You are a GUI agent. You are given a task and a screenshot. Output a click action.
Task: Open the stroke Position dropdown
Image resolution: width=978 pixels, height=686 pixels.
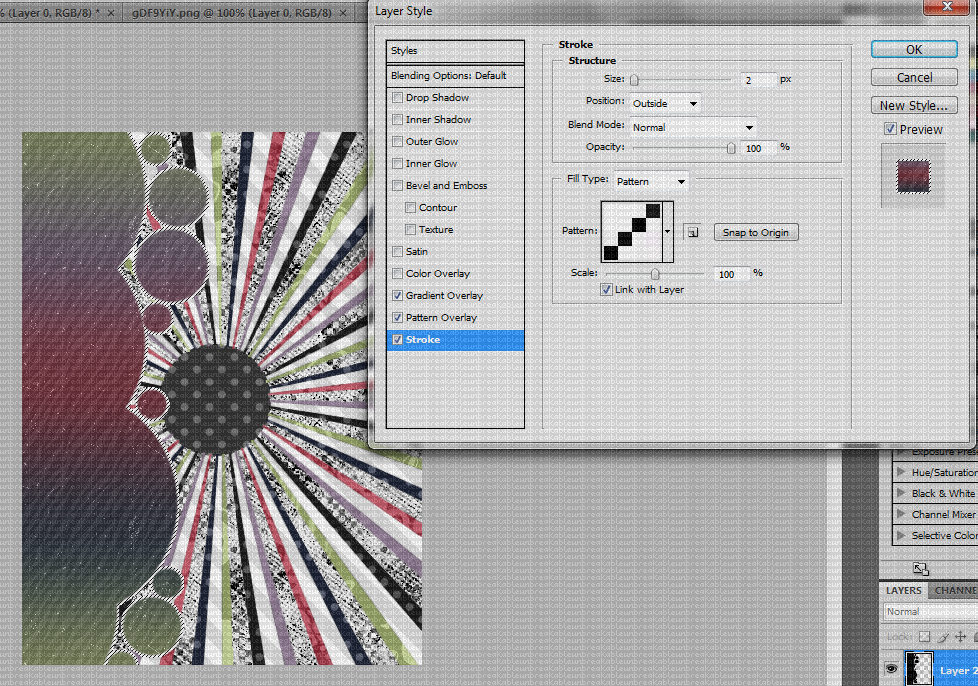664,104
